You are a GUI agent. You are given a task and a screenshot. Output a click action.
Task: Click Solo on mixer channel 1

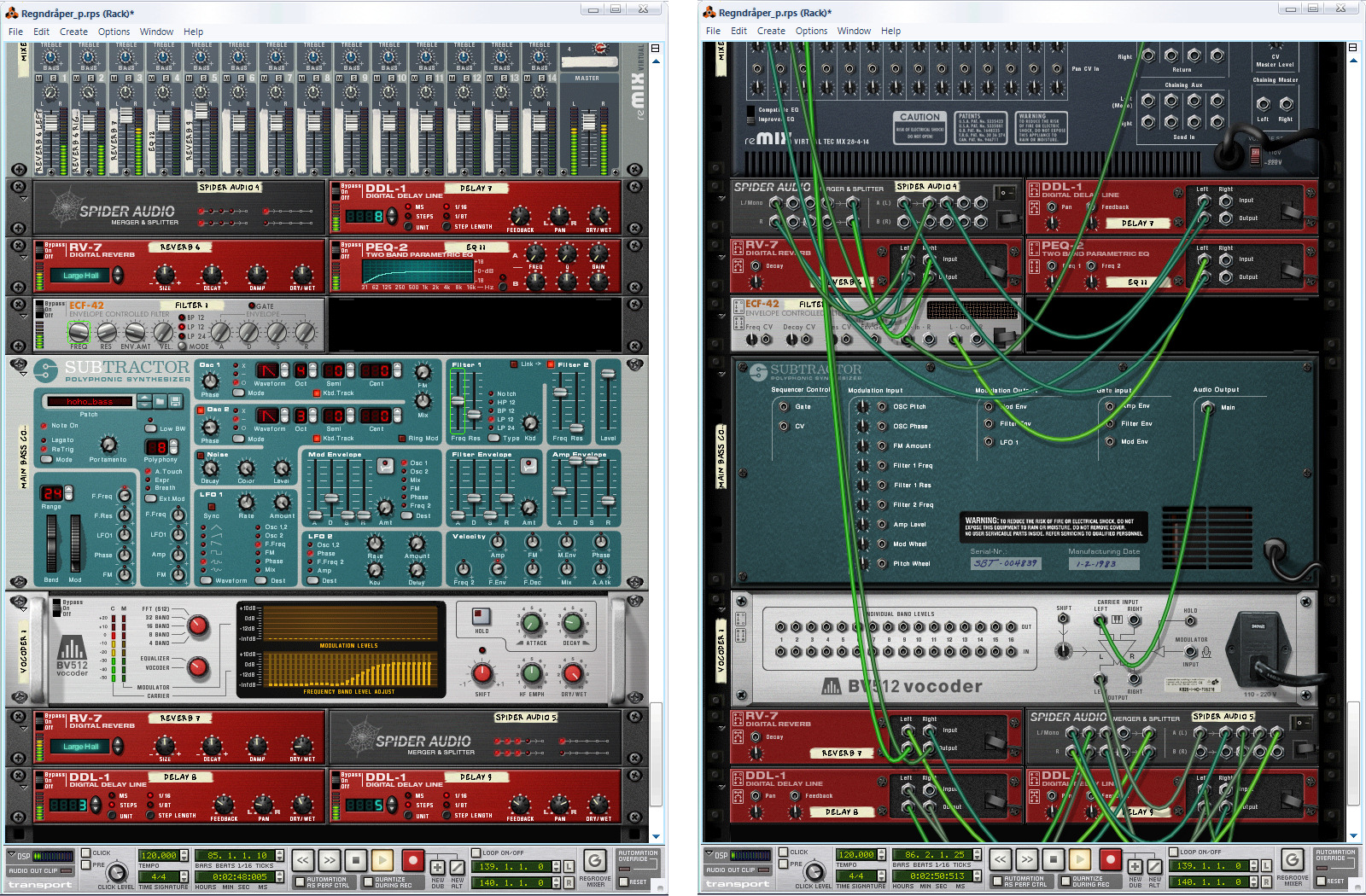(x=51, y=78)
